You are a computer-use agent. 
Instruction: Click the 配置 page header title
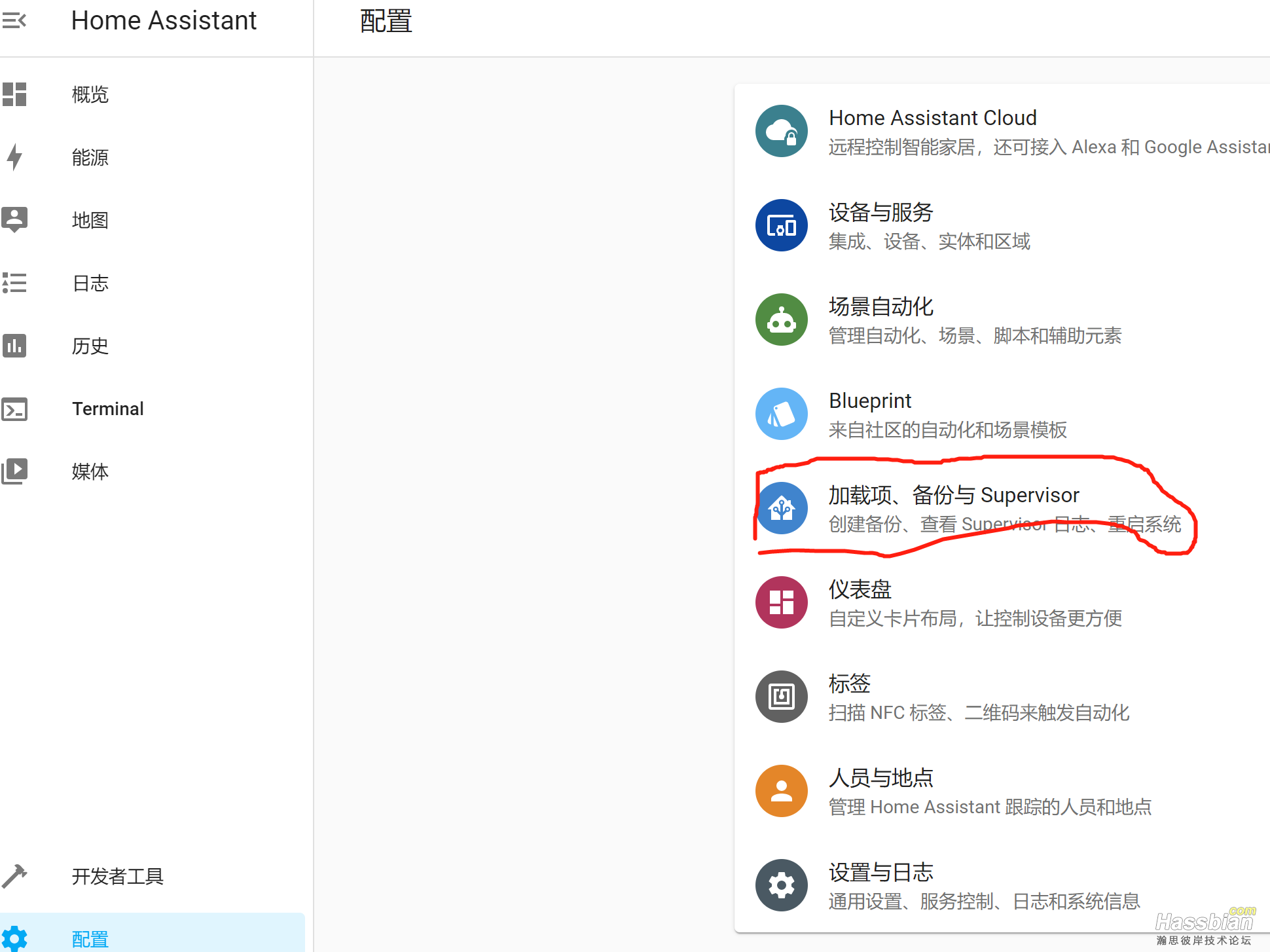coord(386,21)
